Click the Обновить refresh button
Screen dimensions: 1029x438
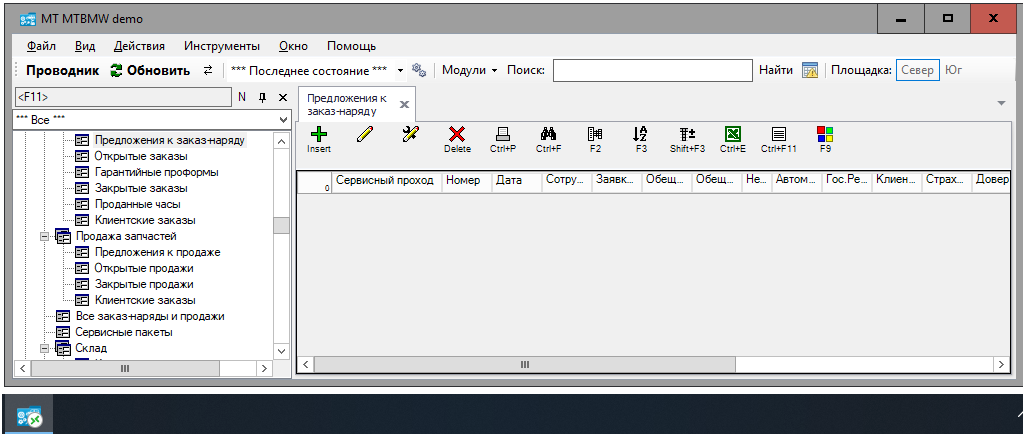tap(150, 70)
